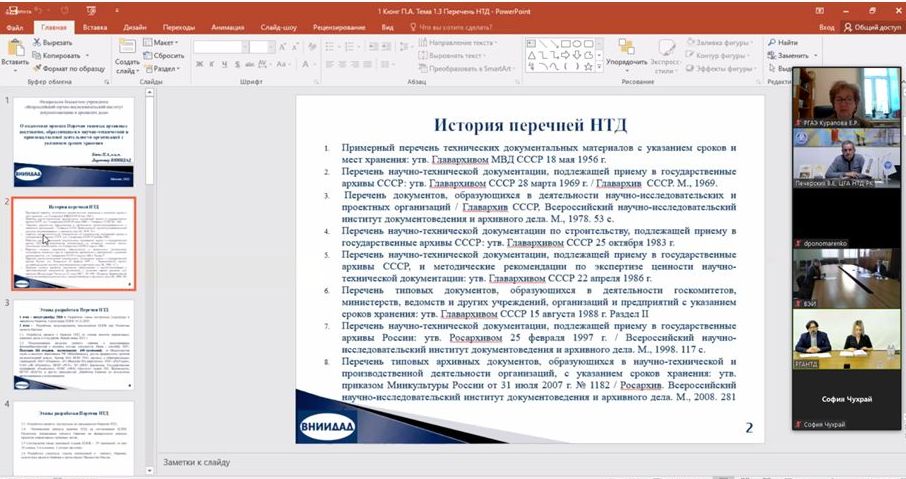Click the align text left icon
Image resolution: width=906 pixels, height=479 pixels.
point(330,64)
